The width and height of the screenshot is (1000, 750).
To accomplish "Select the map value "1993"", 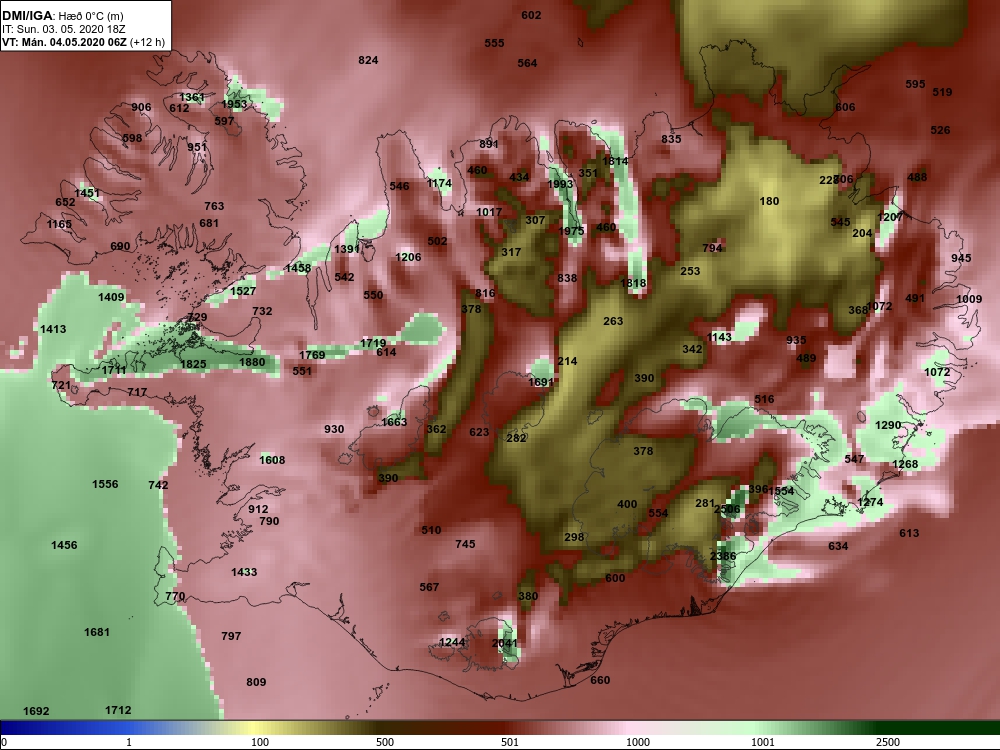I will click(x=561, y=184).
